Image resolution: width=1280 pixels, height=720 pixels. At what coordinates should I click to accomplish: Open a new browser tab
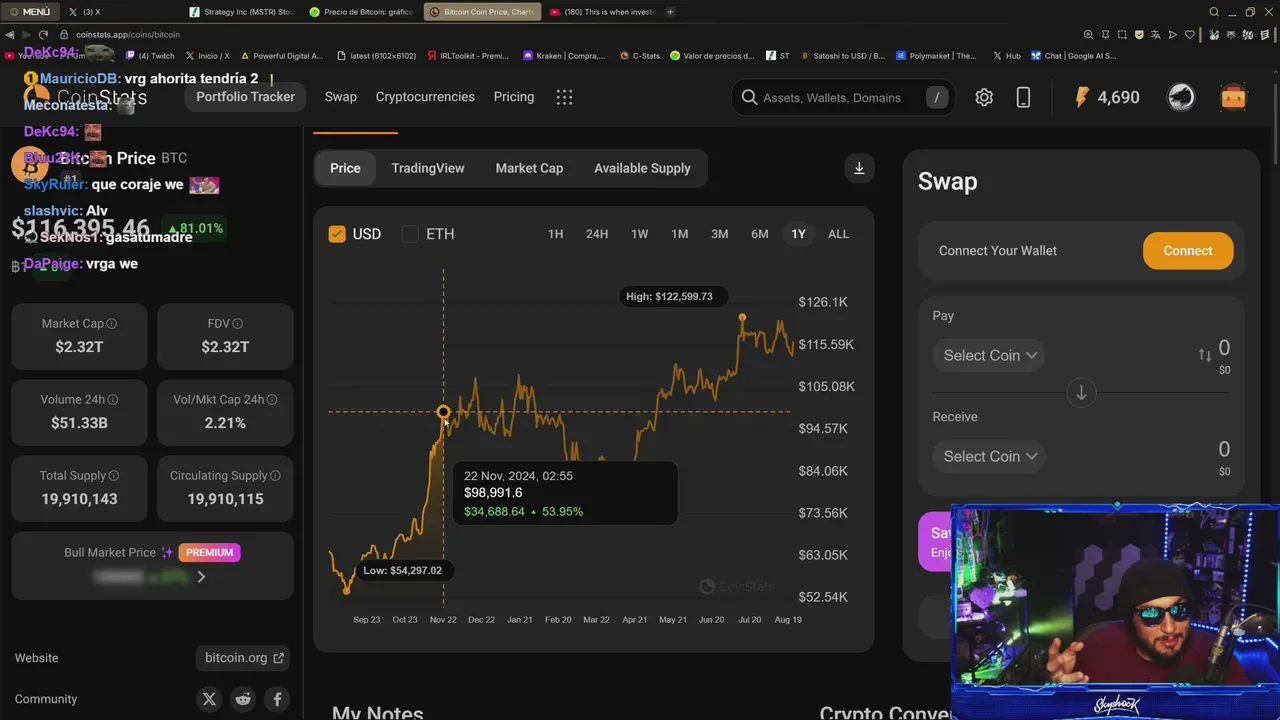[x=670, y=12]
